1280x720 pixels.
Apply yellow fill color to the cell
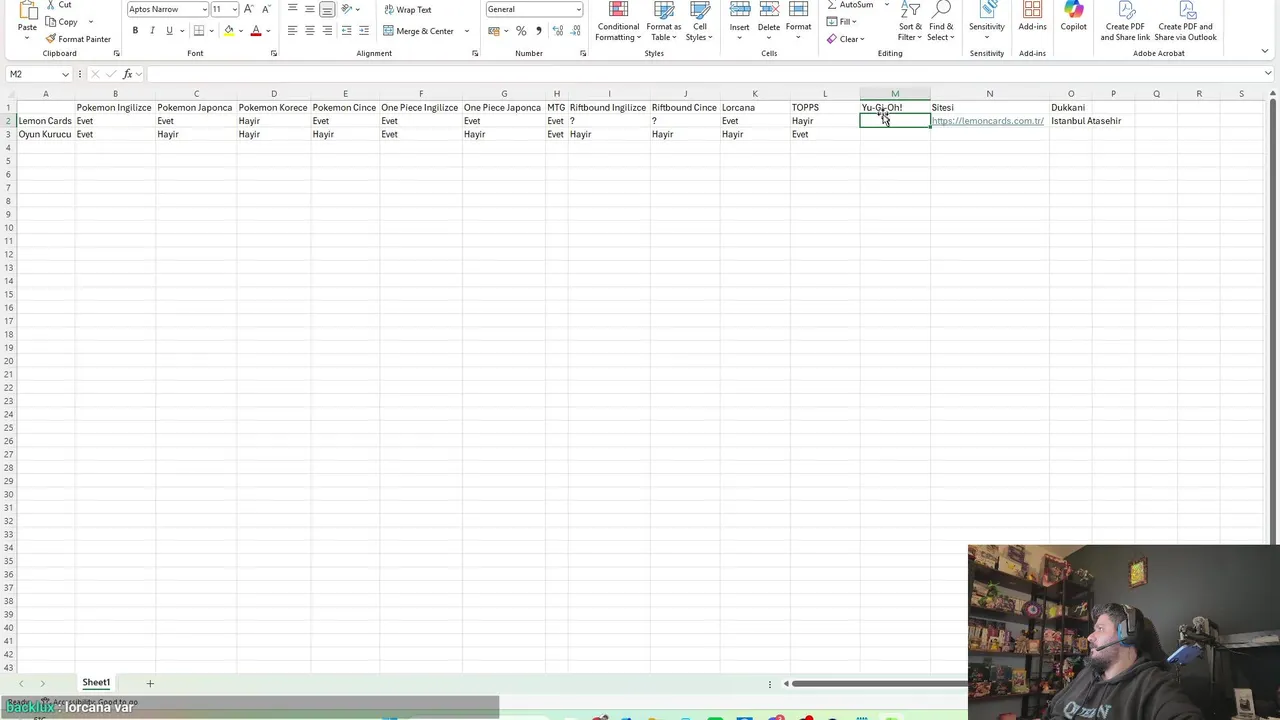coord(229,31)
